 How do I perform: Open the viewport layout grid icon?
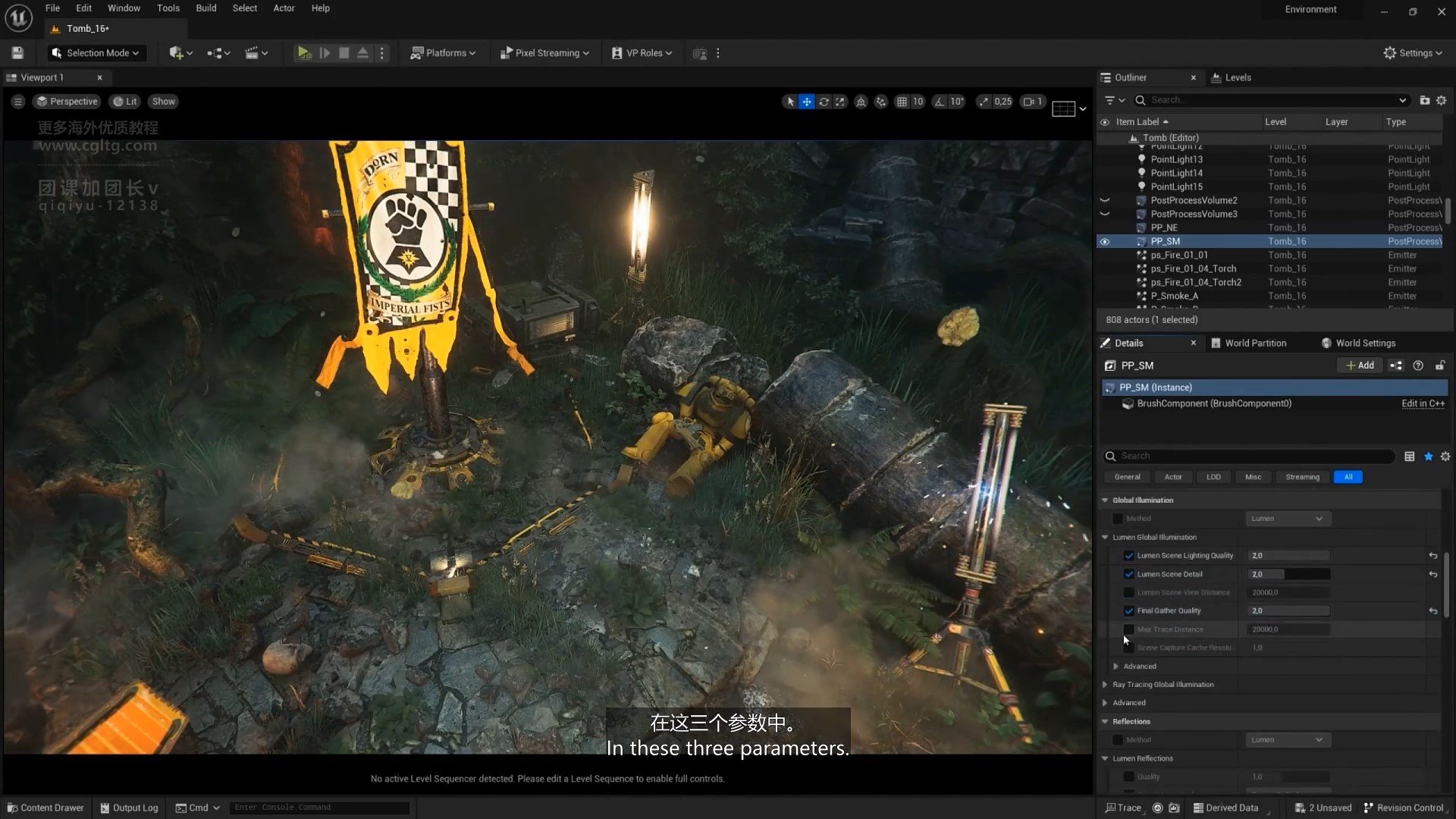(x=1063, y=109)
